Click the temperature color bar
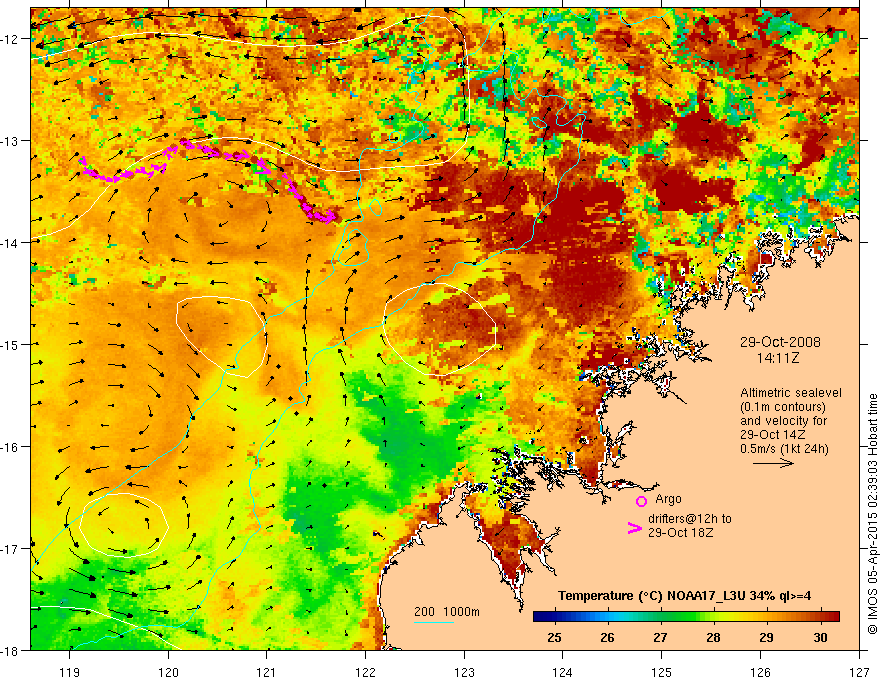The image size is (880, 680). click(x=686, y=616)
